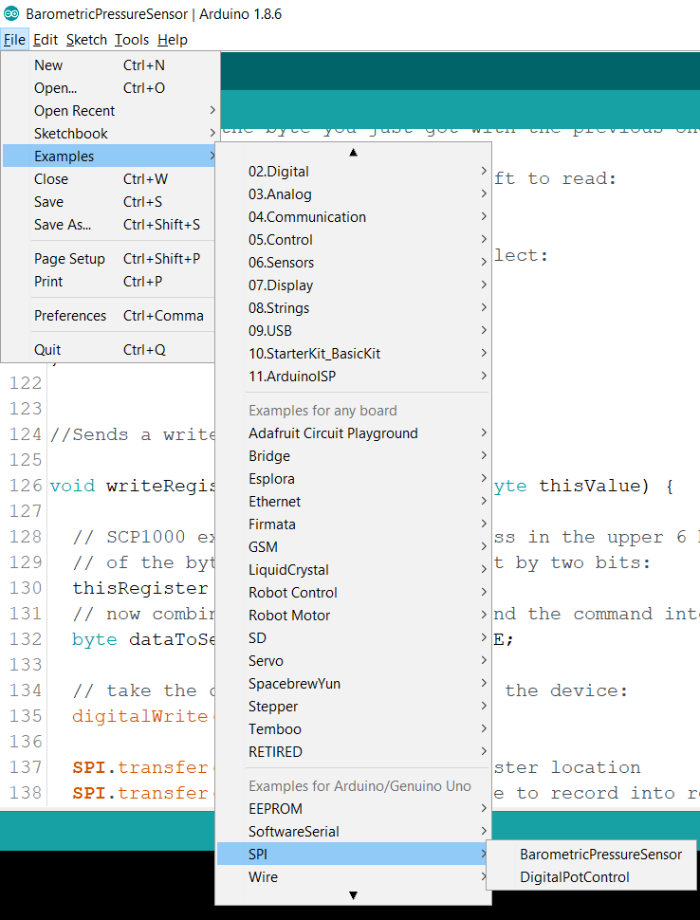Open the Edit menu
The width and height of the screenshot is (700, 920).
45,40
